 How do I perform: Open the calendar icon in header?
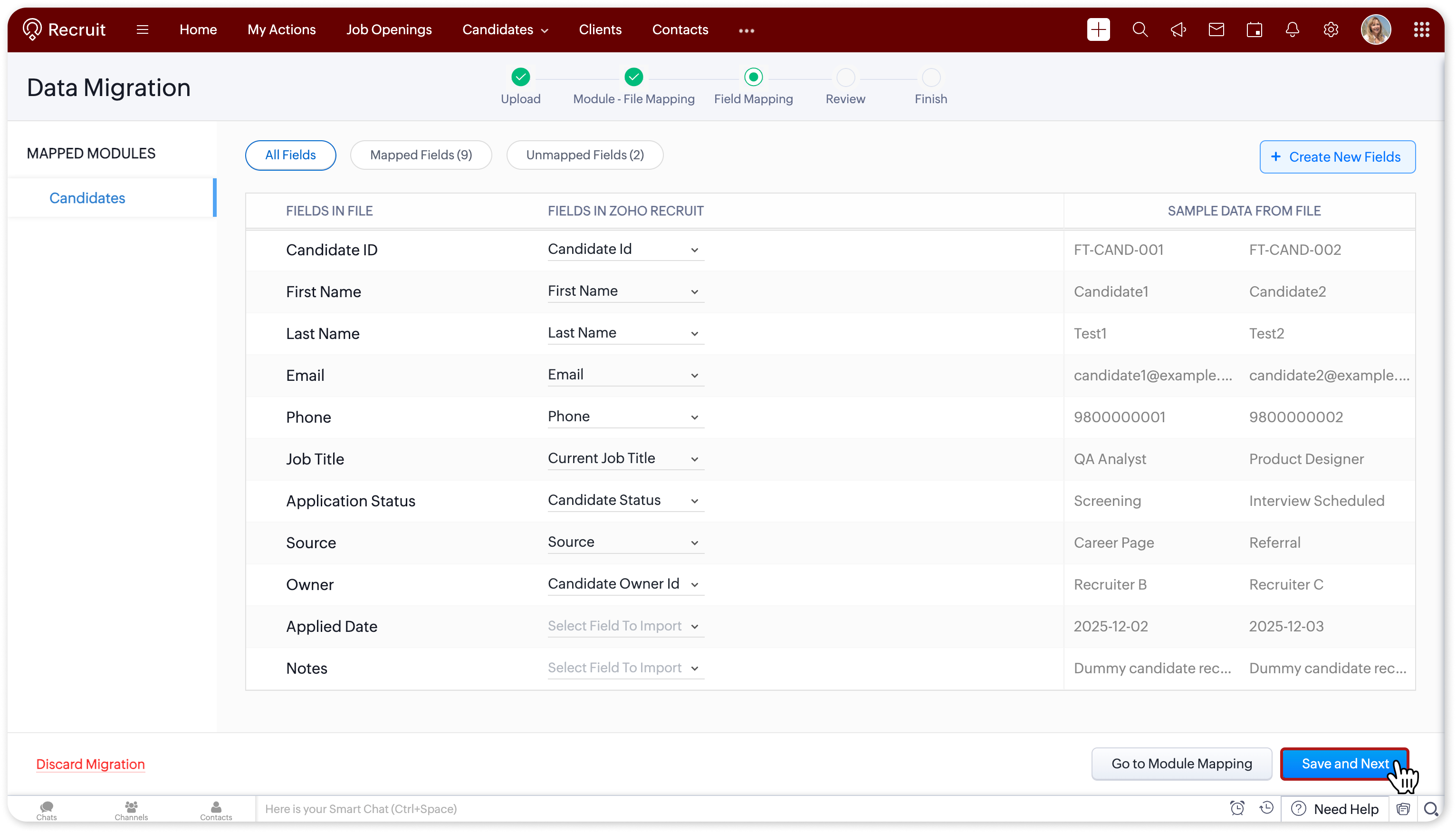click(x=1254, y=30)
